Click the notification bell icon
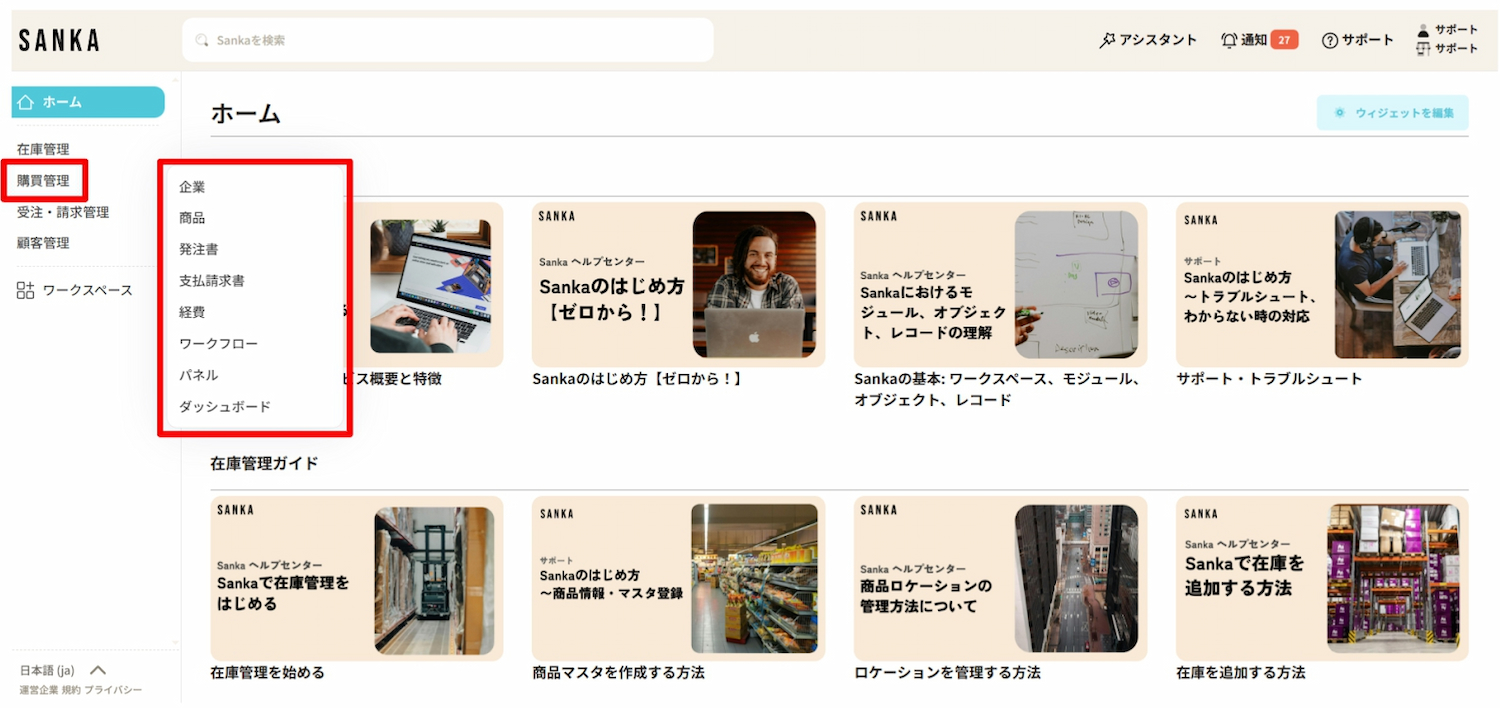The width and height of the screenshot is (1500, 708). point(1229,40)
